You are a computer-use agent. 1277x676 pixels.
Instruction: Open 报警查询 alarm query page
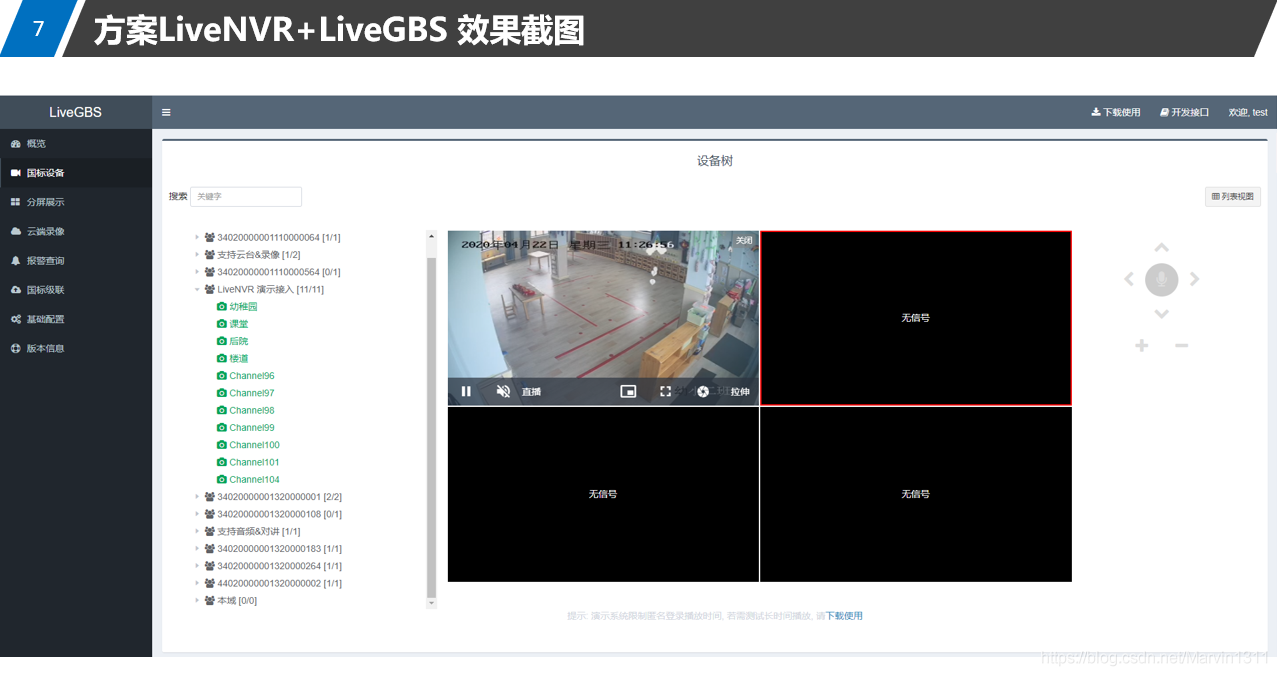pos(76,260)
